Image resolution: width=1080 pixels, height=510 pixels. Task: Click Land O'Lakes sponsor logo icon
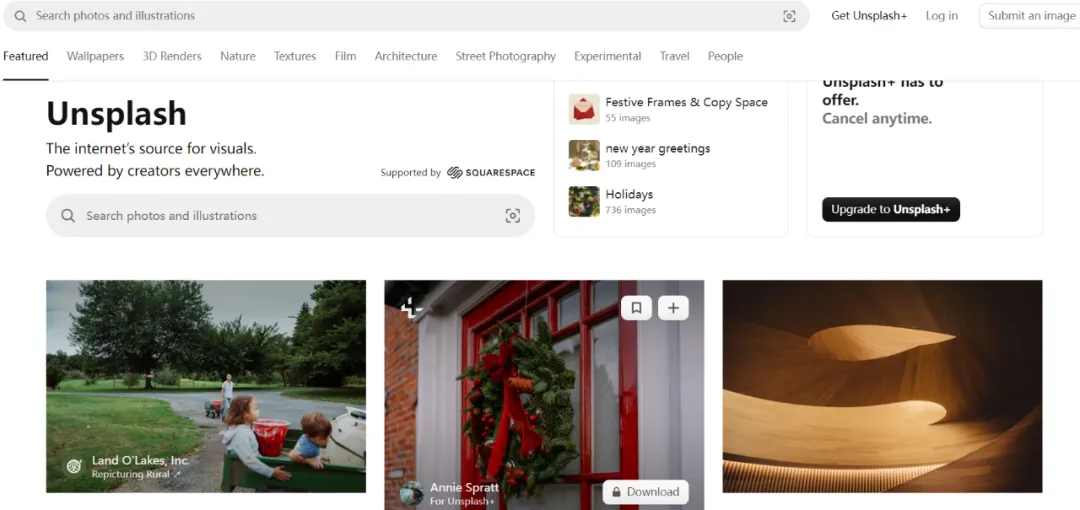tap(74, 466)
